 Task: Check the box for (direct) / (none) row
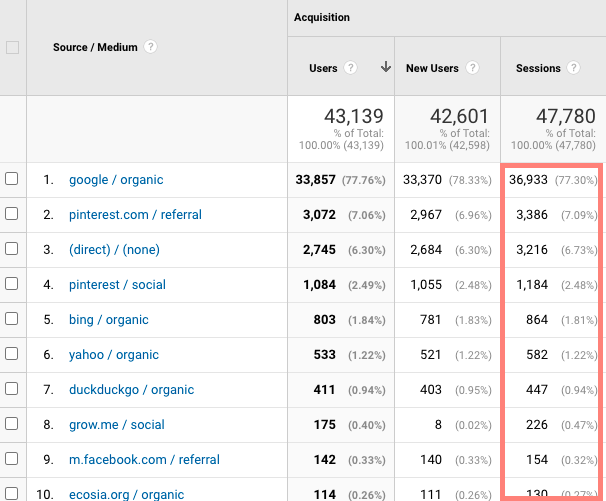click(12, 249)
